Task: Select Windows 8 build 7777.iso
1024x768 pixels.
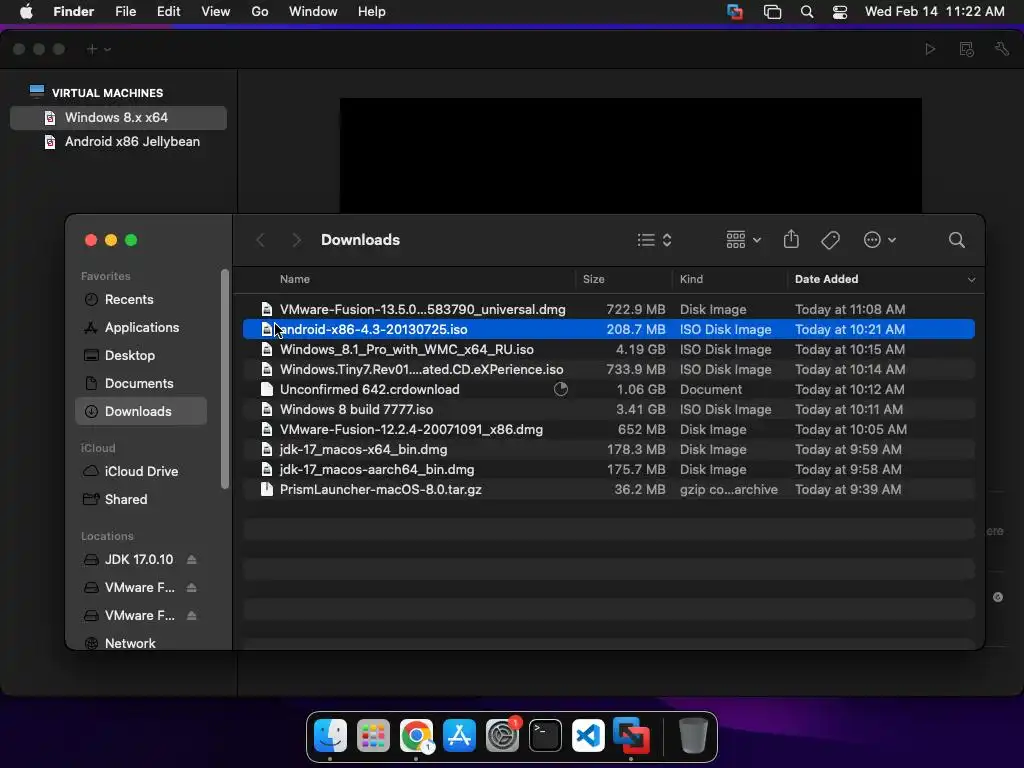Action: (609, 409)
